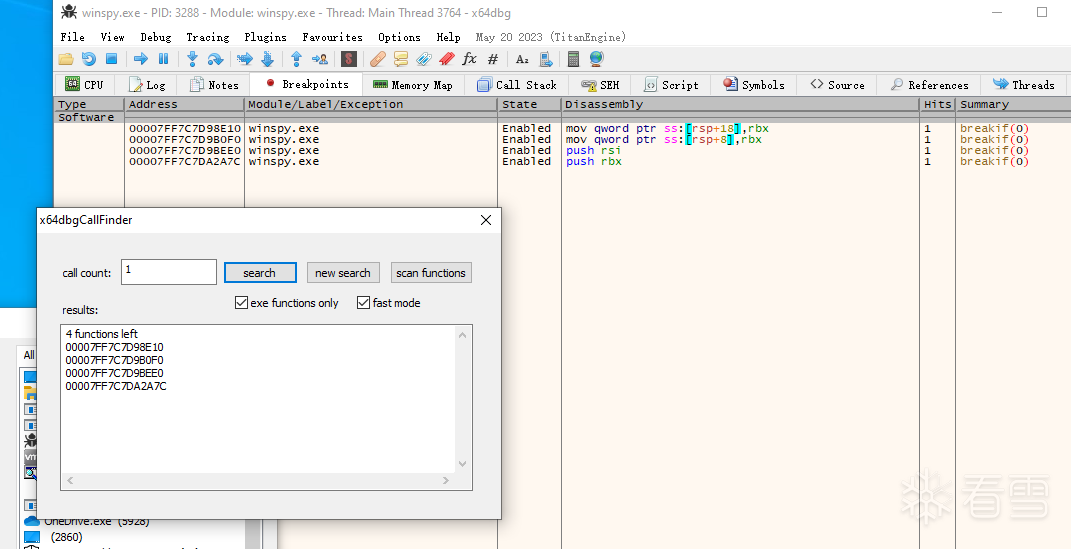The width and height of the screenshot is (1071, 549).
Task: Click the Run arrow icon
Action: 141,59
